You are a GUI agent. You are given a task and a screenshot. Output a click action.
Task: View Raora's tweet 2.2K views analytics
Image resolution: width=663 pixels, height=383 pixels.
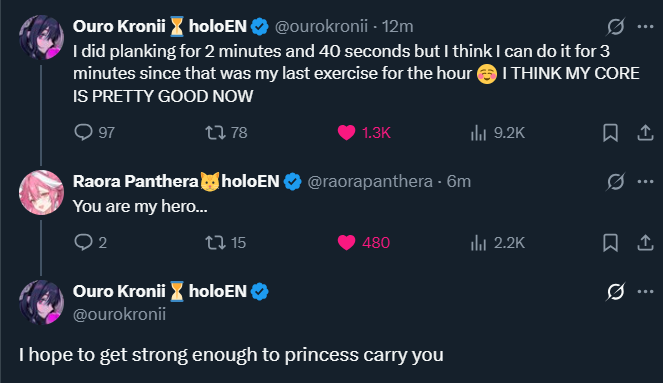tap(478, 243)
